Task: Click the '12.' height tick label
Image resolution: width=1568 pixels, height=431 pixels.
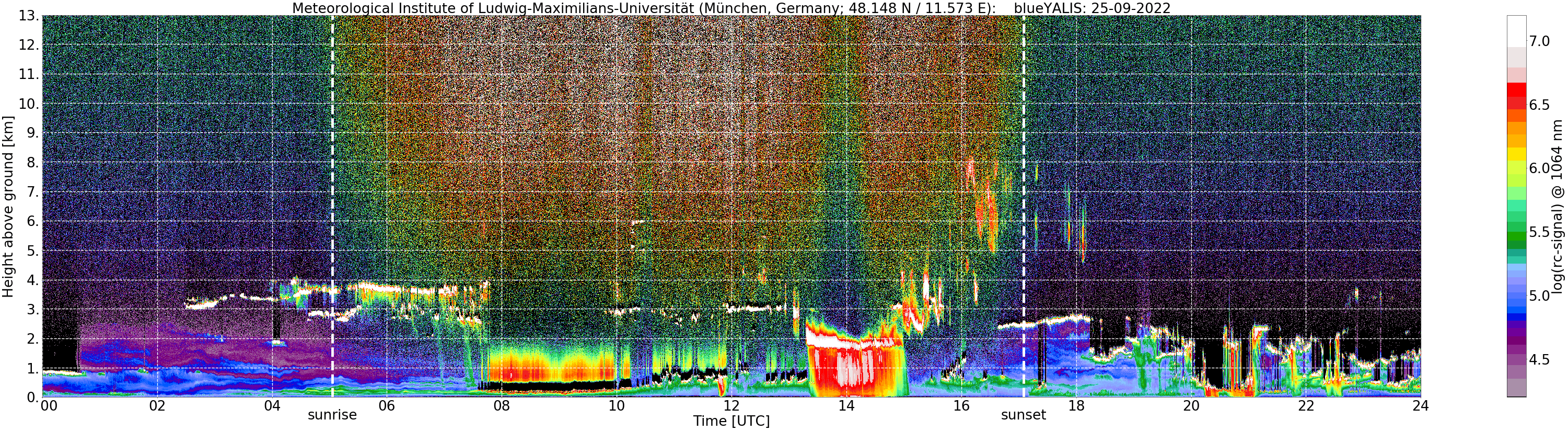Action: (x=30, y=45)
